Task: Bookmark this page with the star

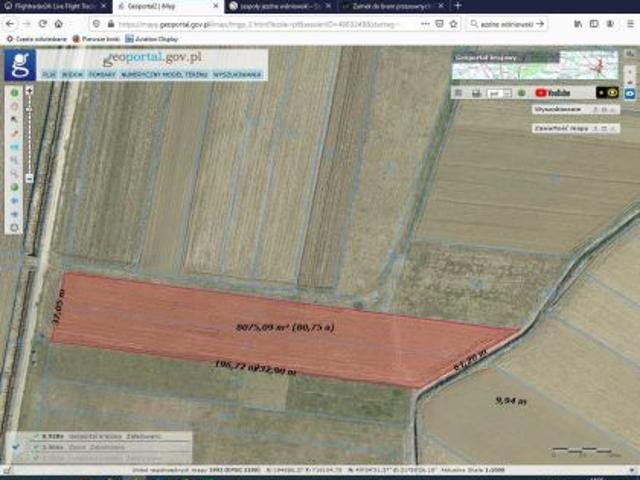Action: tap(453, 24)
